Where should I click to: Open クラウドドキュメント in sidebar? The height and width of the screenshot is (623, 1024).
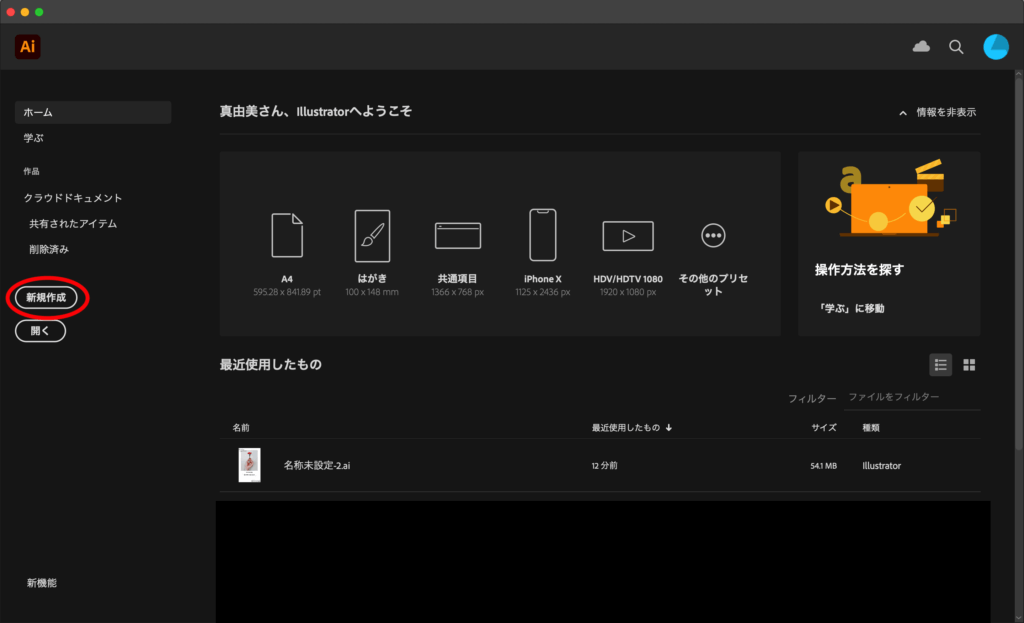point(73,198)
